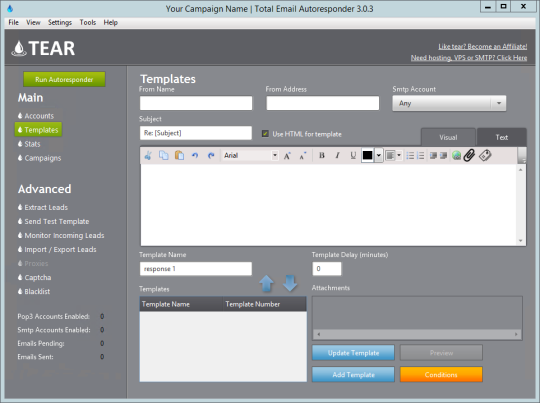Image resolution: width=540 pixels, height=403 pixels.
Task: Redo the edit with the redo arrow
Action: point(211,156)
